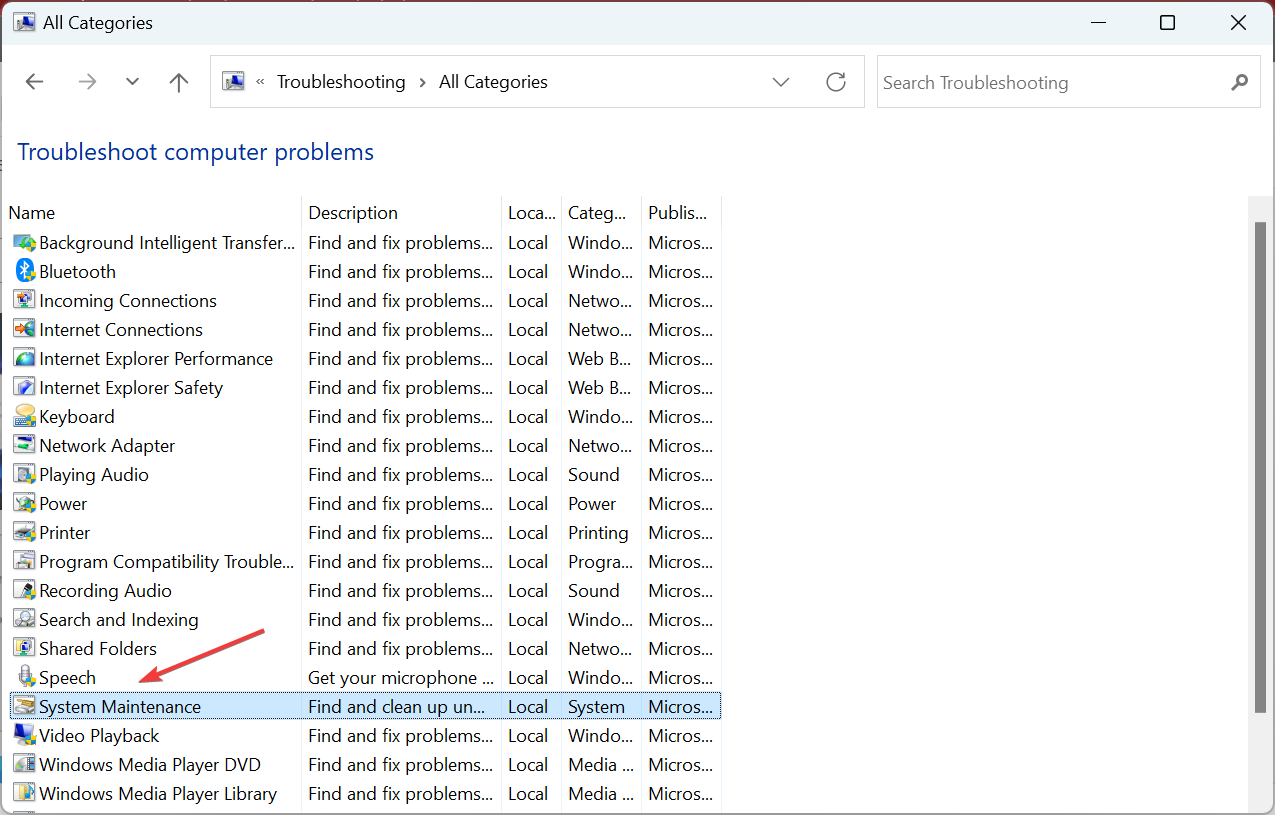Click the Printer troubleshooter icon
The width and height of the screenshot is (1275, 815).
(x=24, y=532)
